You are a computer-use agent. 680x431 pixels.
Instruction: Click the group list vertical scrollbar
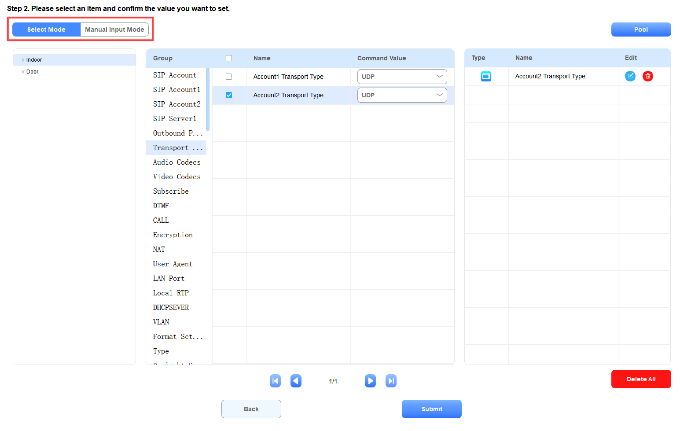pyautogui.click(x=208, y=100)
